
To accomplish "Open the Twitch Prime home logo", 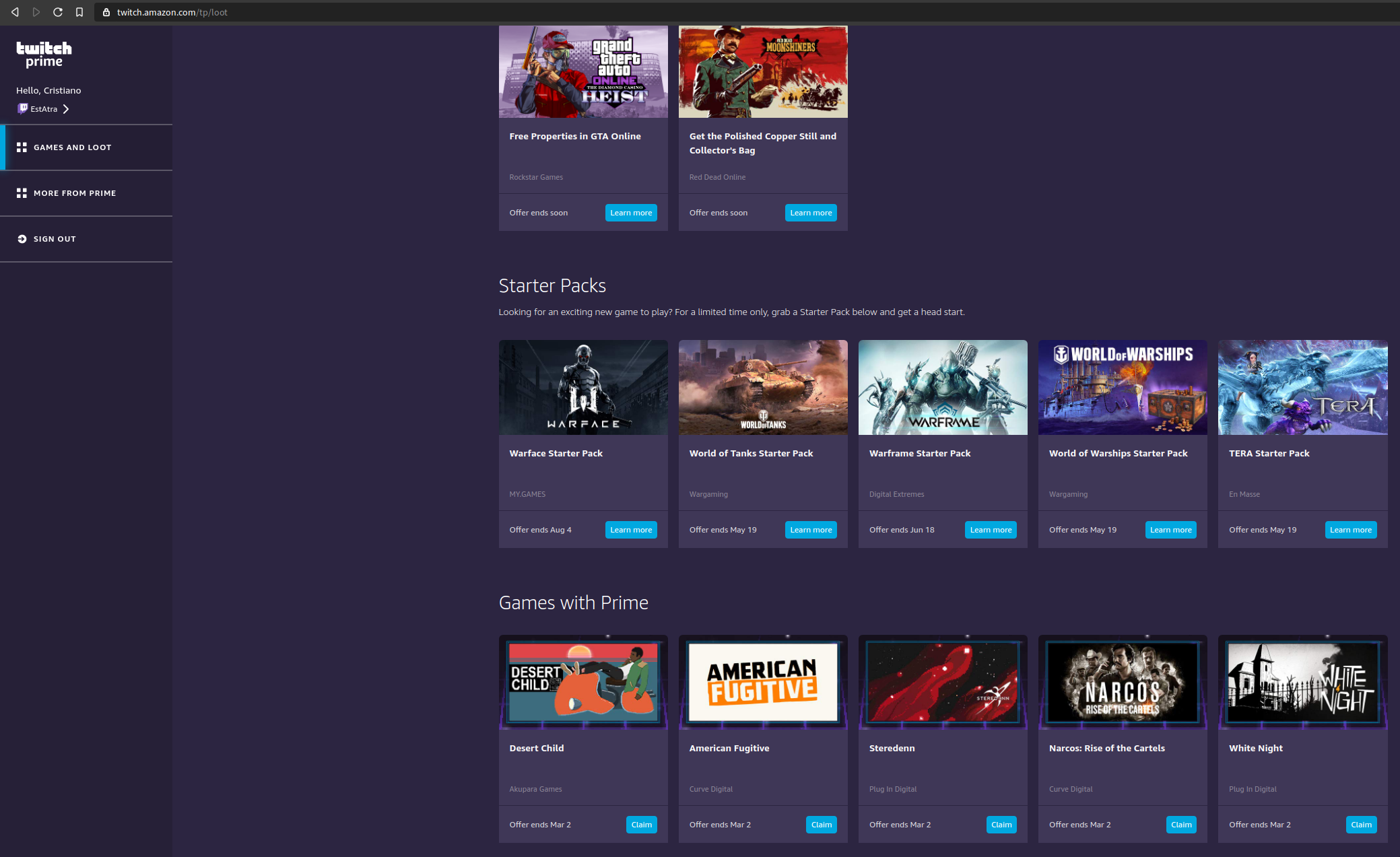I will coord(44,55).
